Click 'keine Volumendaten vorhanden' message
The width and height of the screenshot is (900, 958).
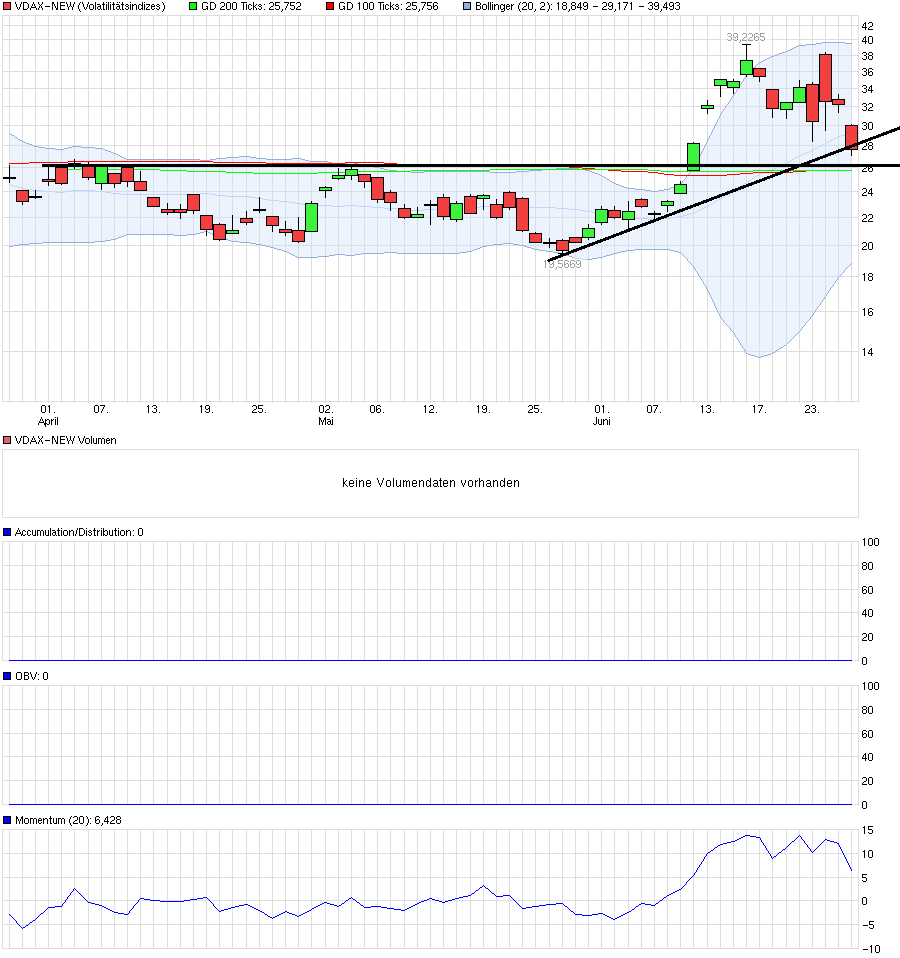point(431,483)
